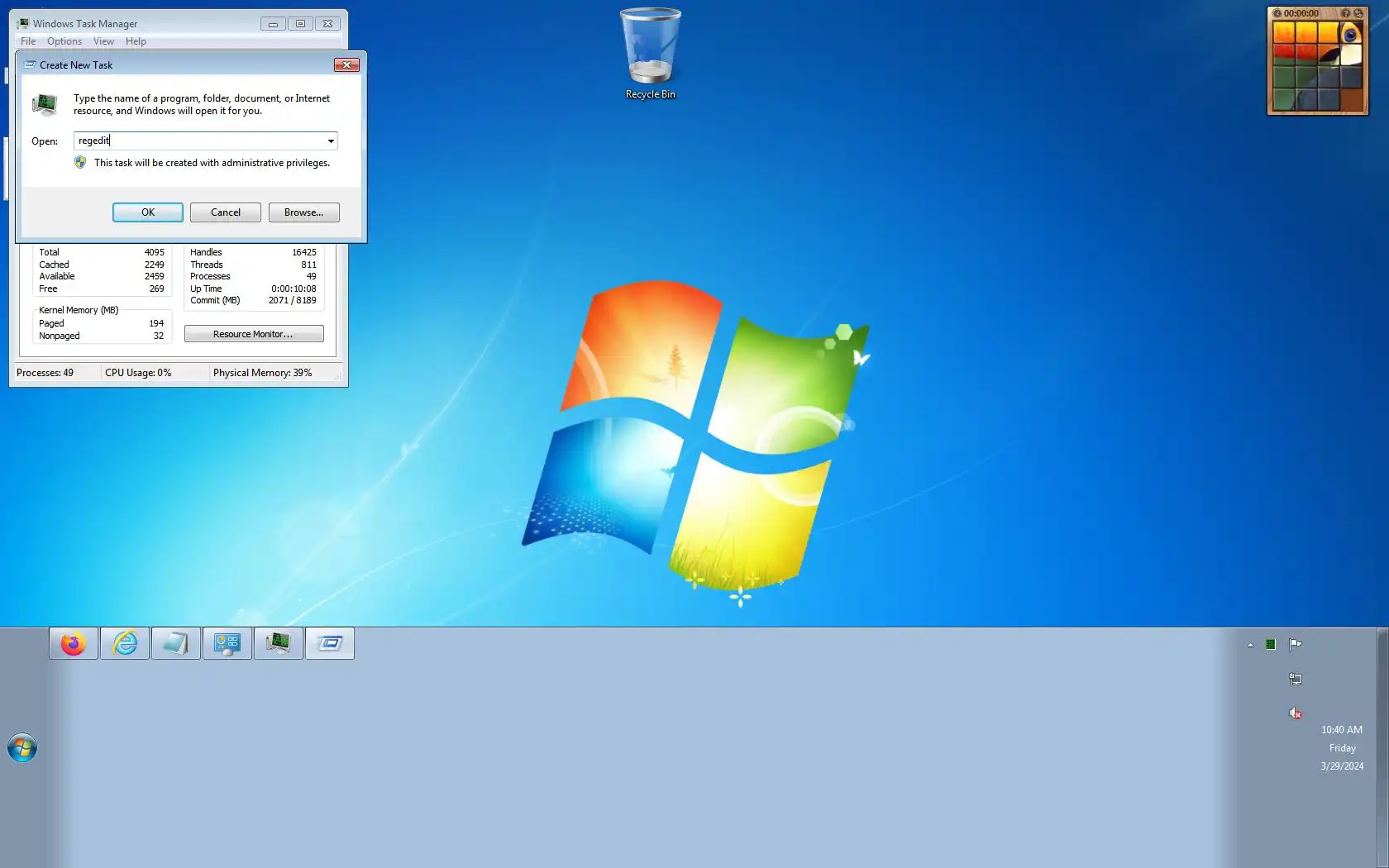Close the Windows Task Manager window

tap(327, 24)
